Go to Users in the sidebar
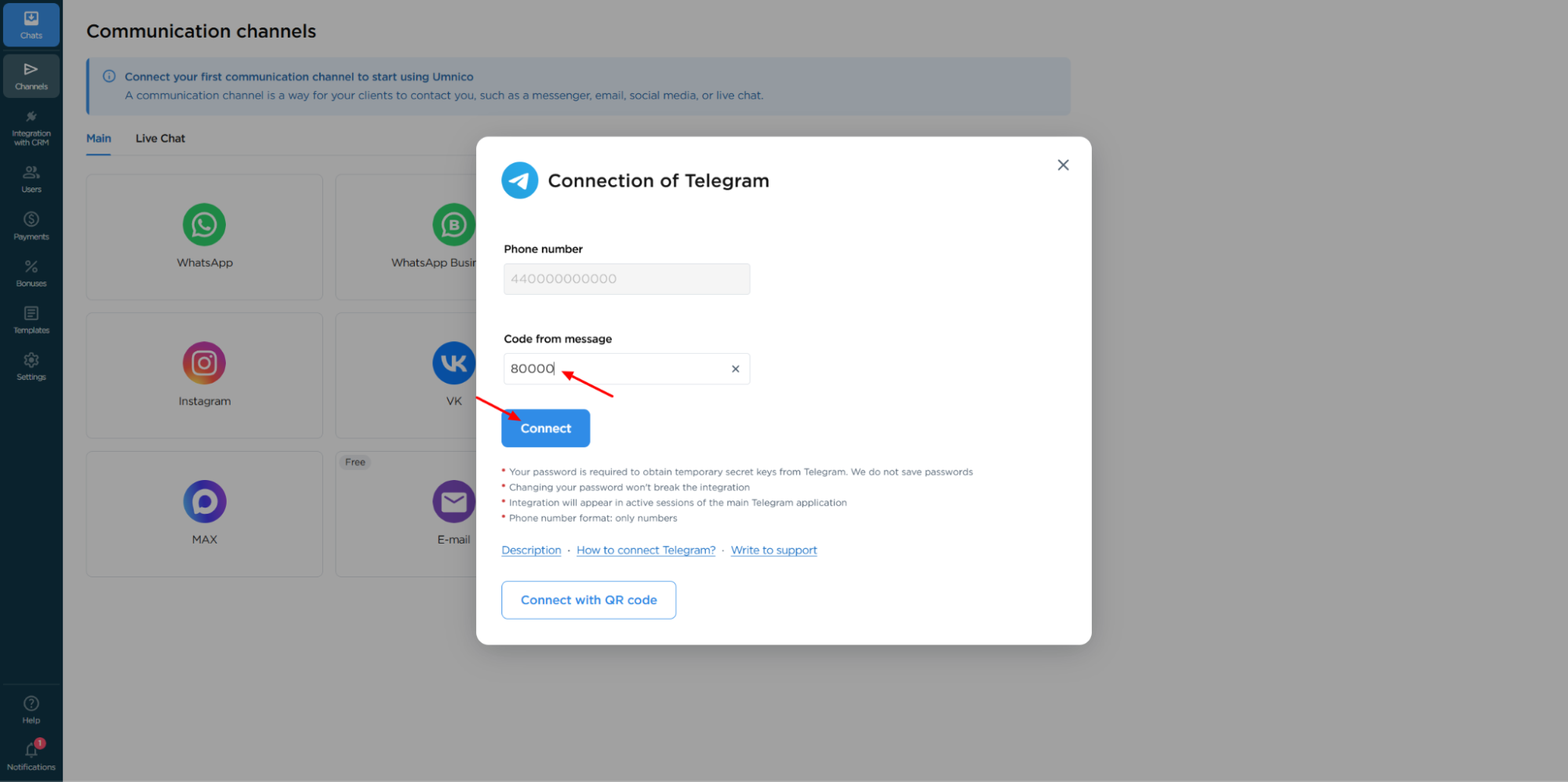 [31, 179]
